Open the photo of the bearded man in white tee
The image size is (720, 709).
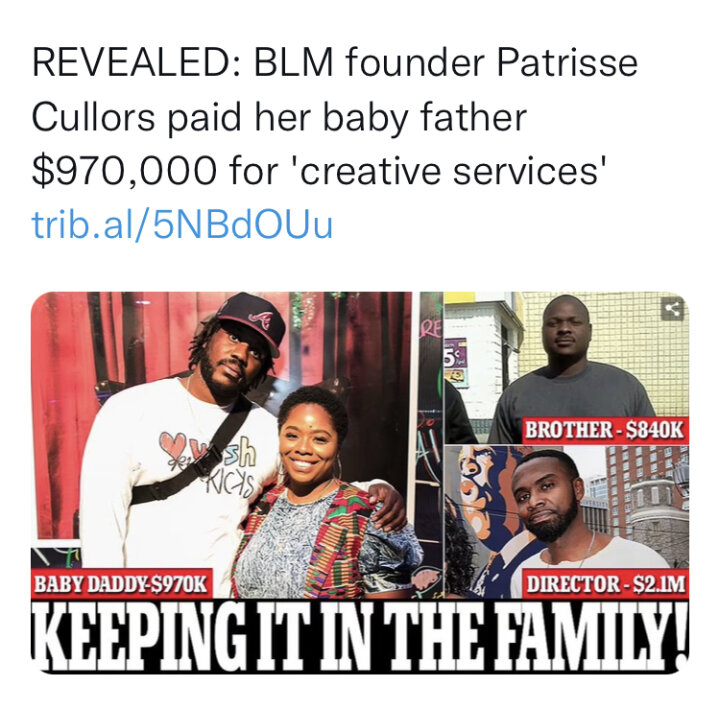[567, 521]
